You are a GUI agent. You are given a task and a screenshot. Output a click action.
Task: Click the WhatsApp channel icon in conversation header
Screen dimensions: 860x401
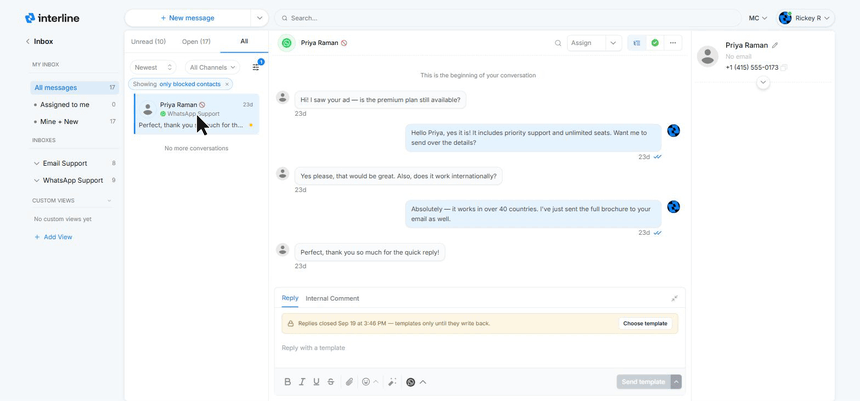[286, 43]
